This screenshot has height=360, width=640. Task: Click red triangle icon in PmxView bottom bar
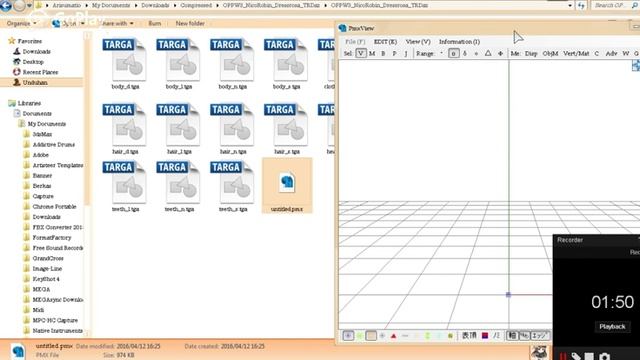point(393,336)
